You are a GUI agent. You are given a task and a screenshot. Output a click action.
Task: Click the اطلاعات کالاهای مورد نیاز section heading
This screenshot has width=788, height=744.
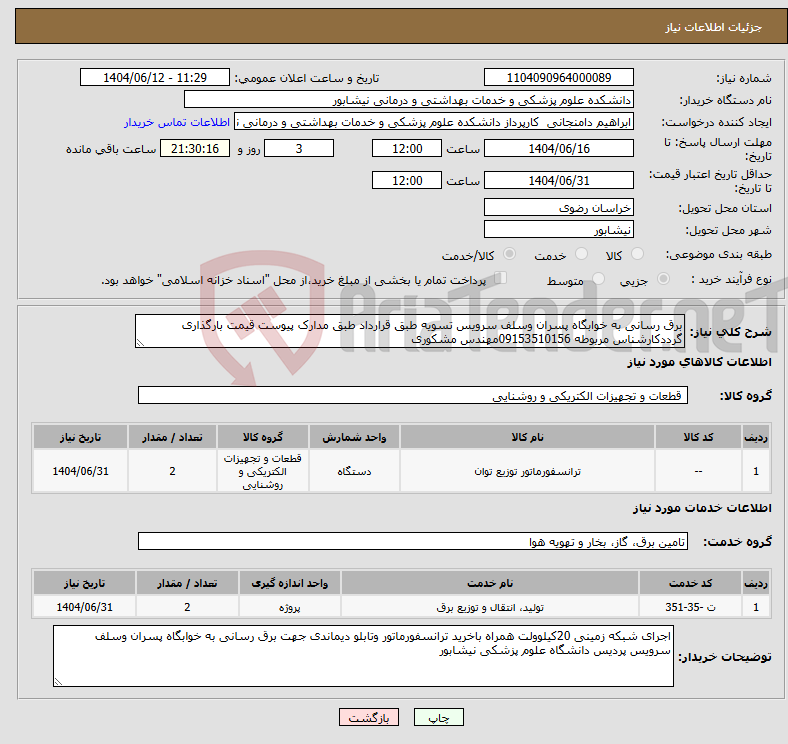[x=699, y=362]
